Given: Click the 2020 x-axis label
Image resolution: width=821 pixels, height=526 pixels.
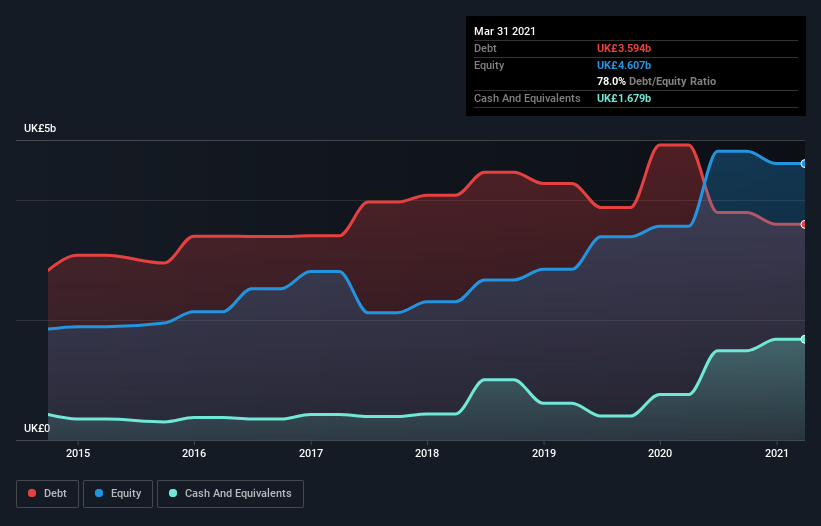Looking at the screenshot, I should tap(660, 453).
